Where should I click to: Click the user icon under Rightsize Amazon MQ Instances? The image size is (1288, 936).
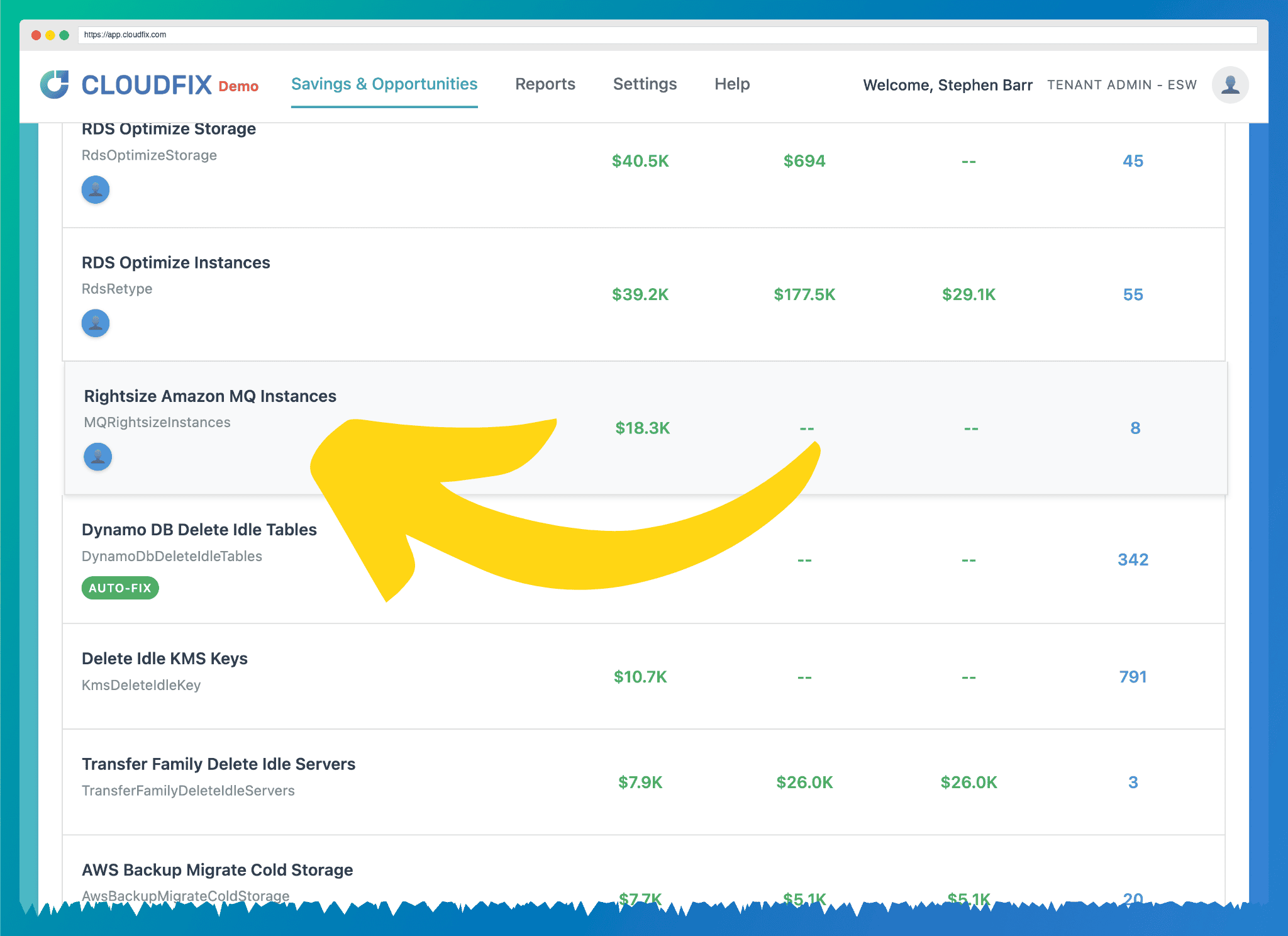pyautogui.click(x=97, y=457)
